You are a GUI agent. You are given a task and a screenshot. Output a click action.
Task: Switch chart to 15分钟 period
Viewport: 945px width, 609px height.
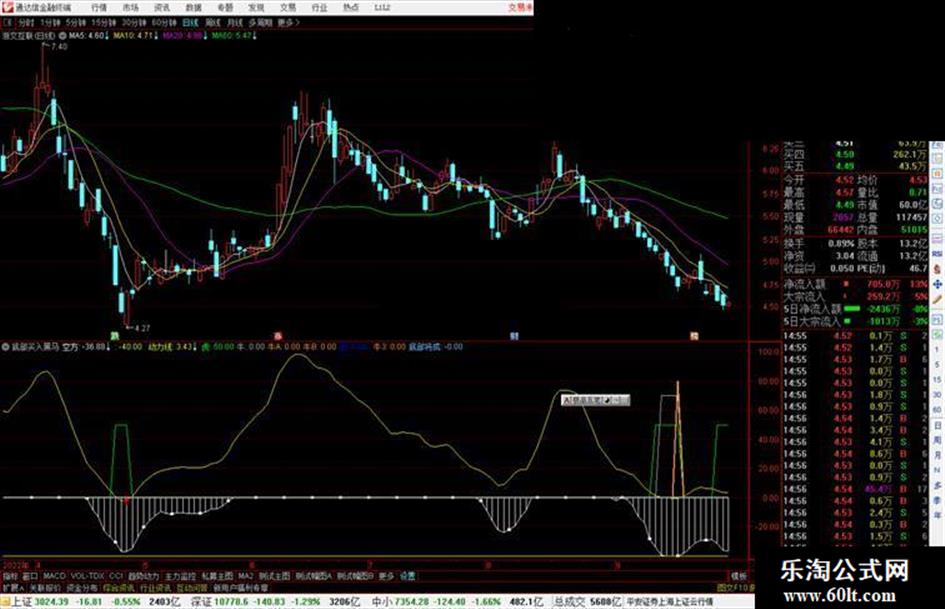[103, 22]
